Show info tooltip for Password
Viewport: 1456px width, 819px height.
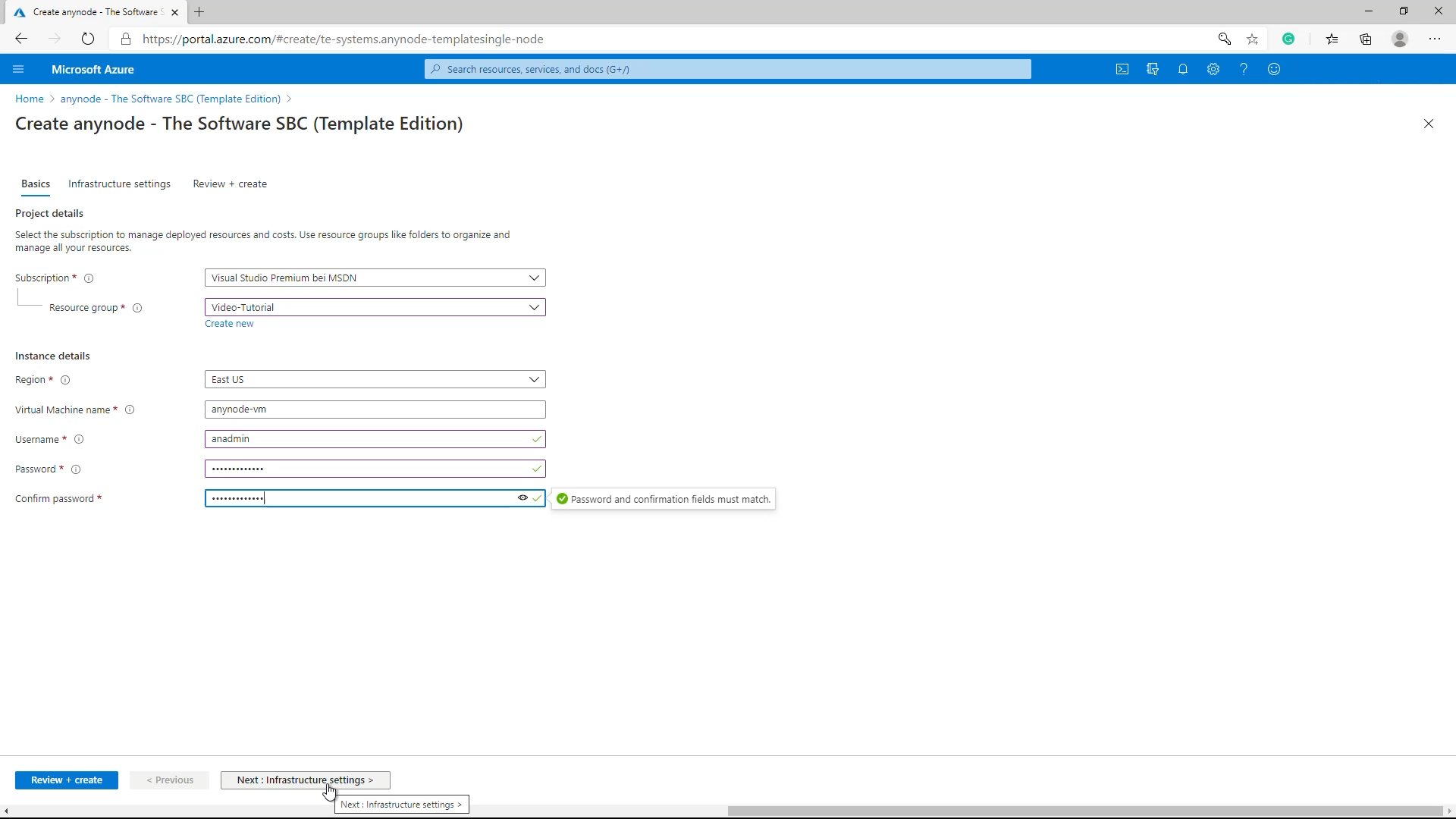tap(76, 469)
